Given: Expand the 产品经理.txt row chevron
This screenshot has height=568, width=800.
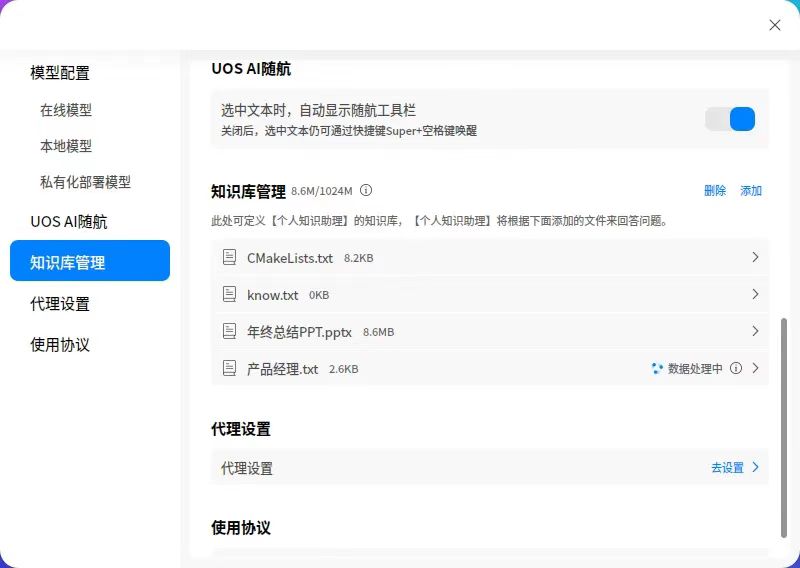Looking at the screenshot, I should pos(756,368).
